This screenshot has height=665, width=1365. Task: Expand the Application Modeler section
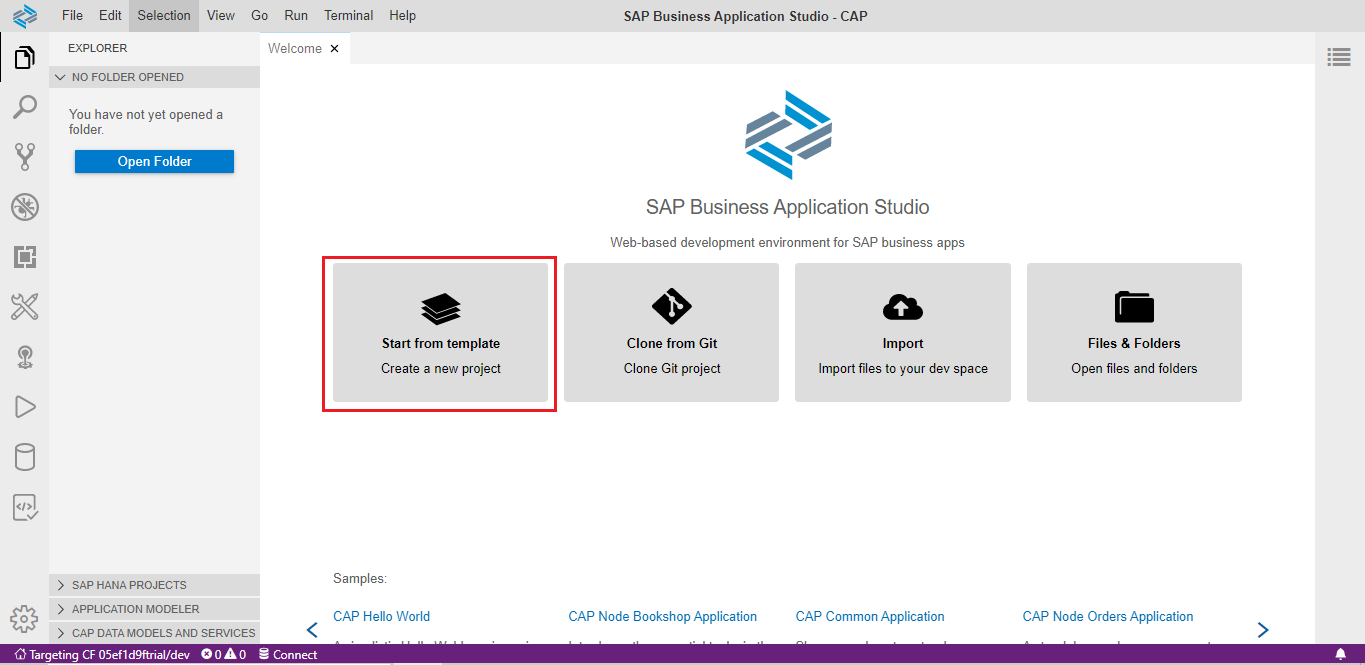pos(135,609)
